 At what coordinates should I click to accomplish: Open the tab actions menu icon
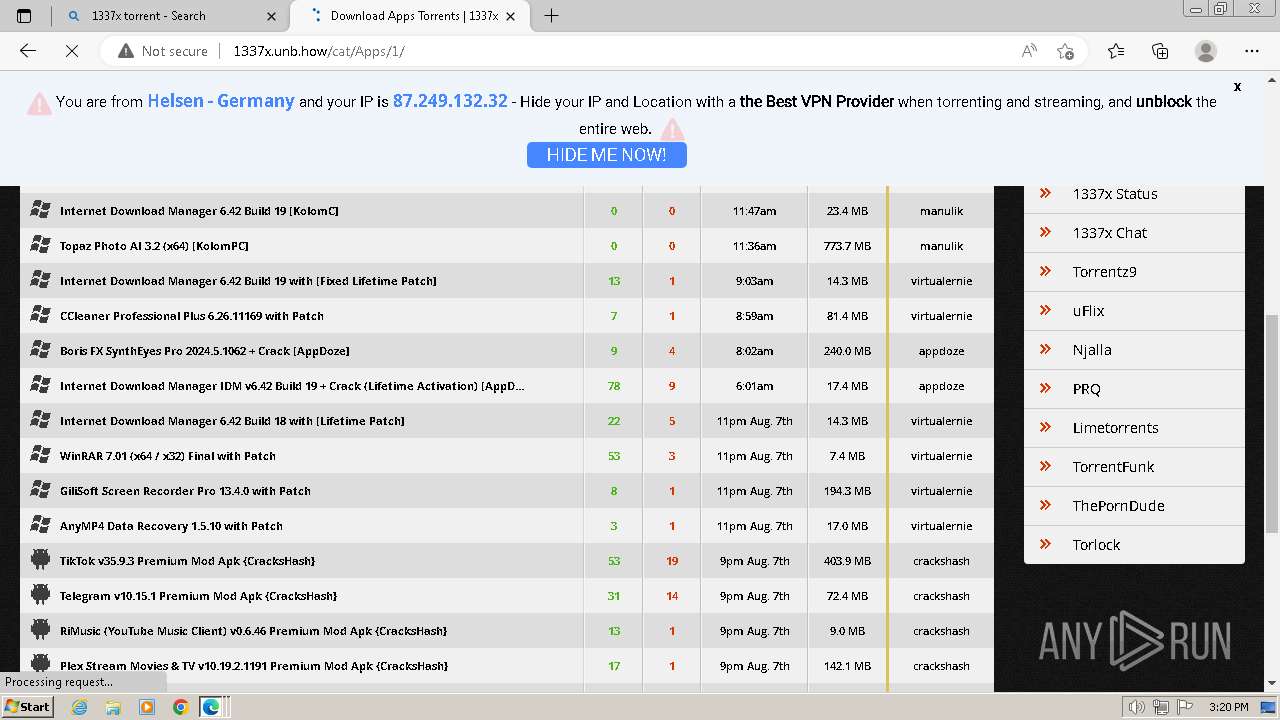pos(24,15)
